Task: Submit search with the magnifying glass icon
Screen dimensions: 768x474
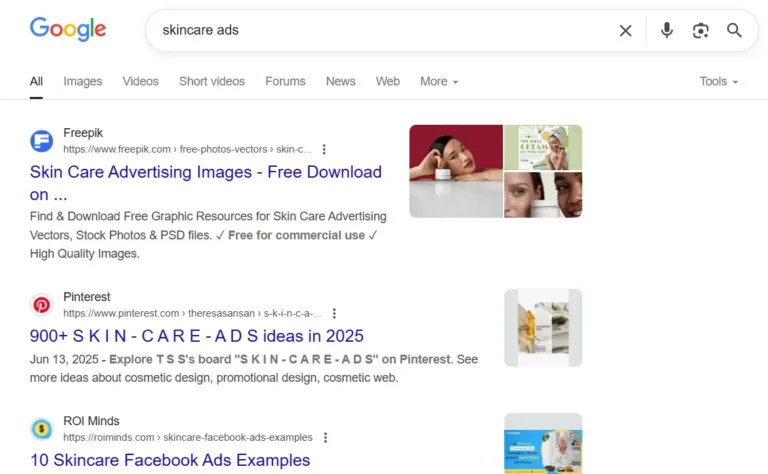Action: (734, 30)
